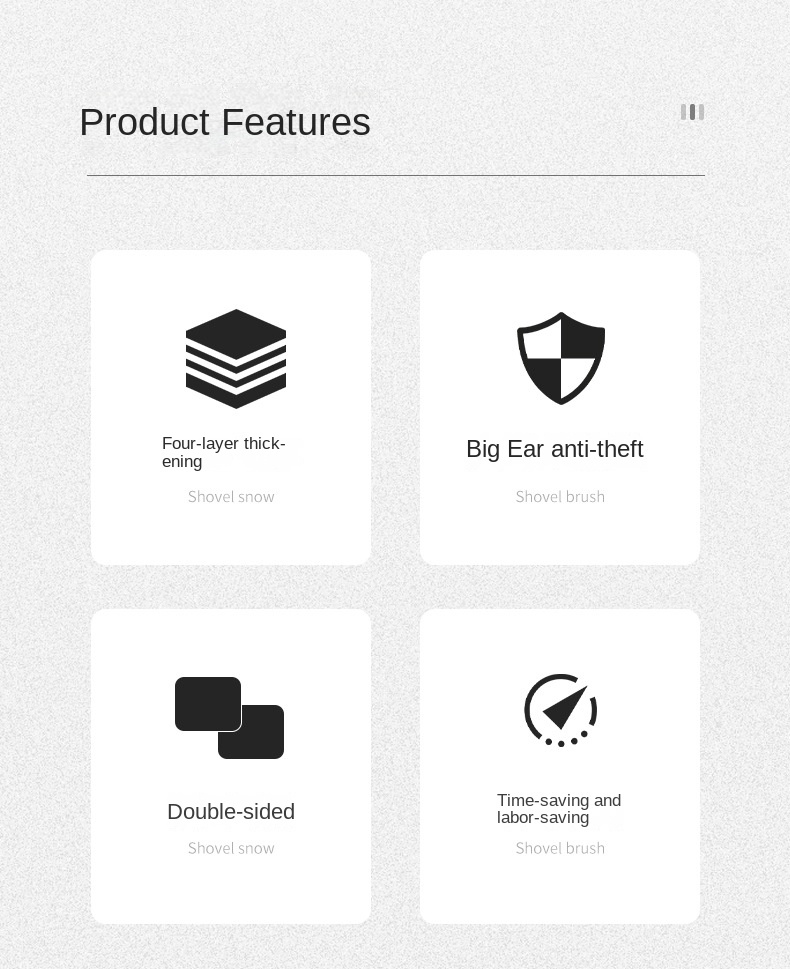
Task: Open the Time-saving feature card
Action: (x=560, y=766)
